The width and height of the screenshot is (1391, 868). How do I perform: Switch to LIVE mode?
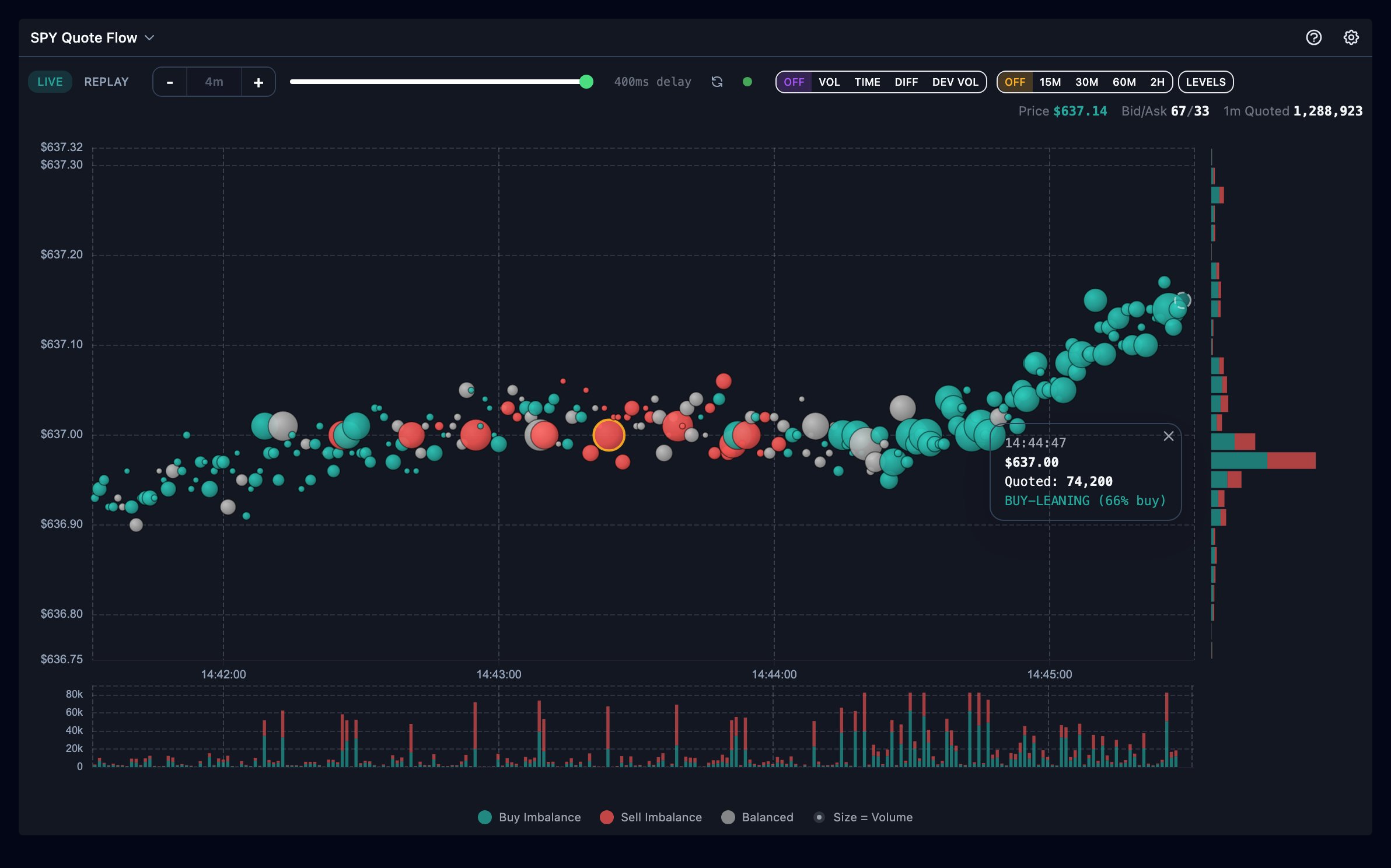coord(50,82)
